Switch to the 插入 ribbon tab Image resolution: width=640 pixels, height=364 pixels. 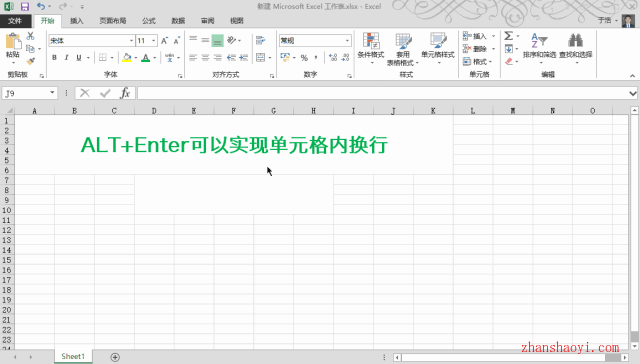tap(76, 21)
